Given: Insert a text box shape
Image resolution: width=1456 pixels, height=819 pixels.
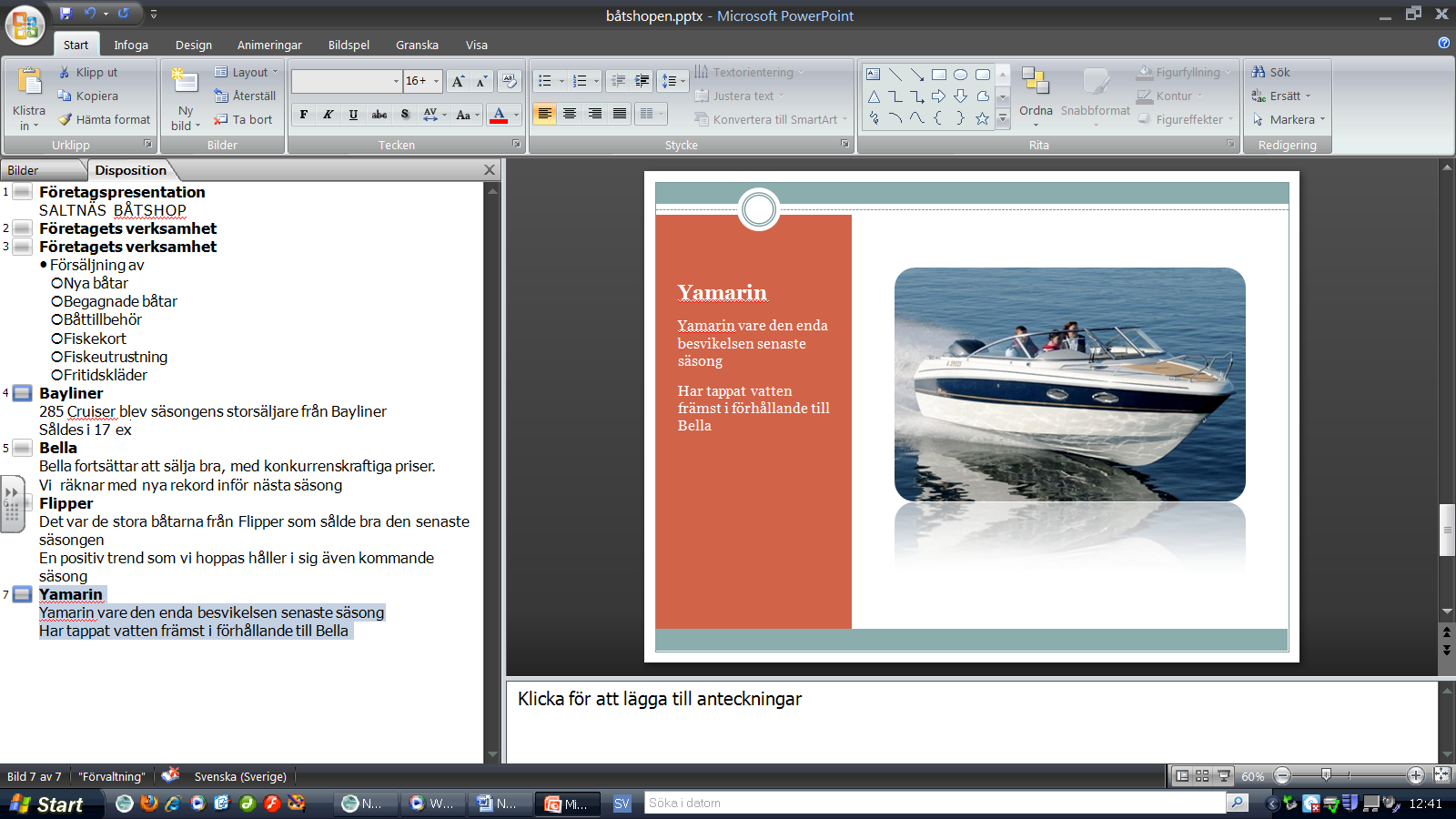Looking at the screenshot, I should (874, 75).
